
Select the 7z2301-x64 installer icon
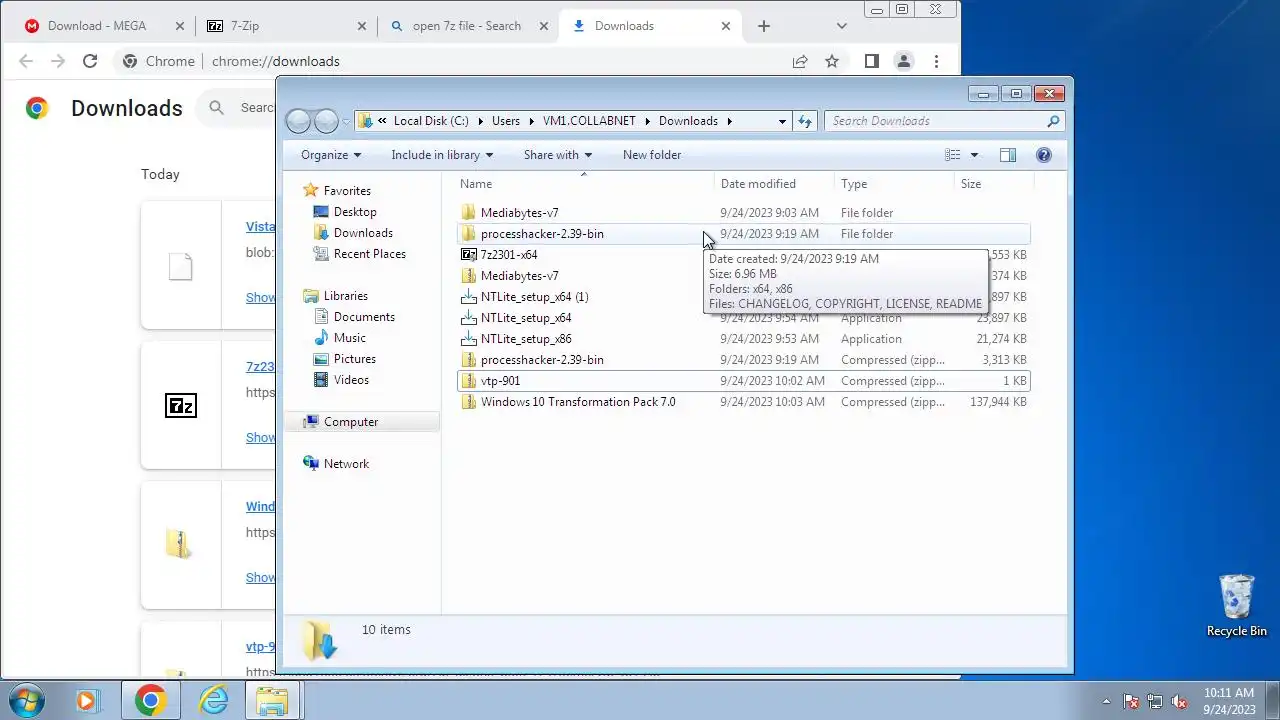468,255
